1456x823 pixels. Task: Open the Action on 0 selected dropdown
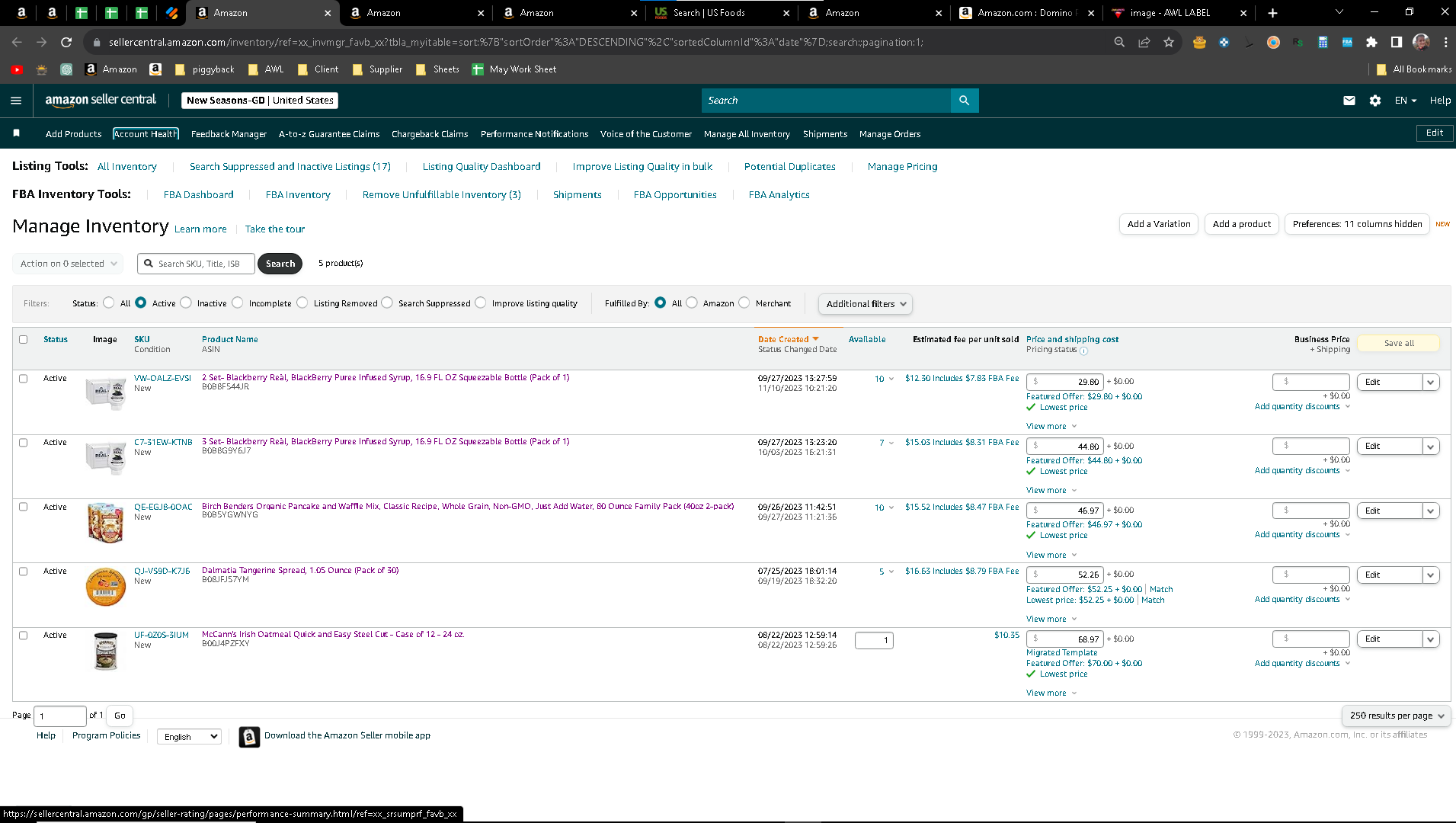pyautogui.click(x=68, y=264)
